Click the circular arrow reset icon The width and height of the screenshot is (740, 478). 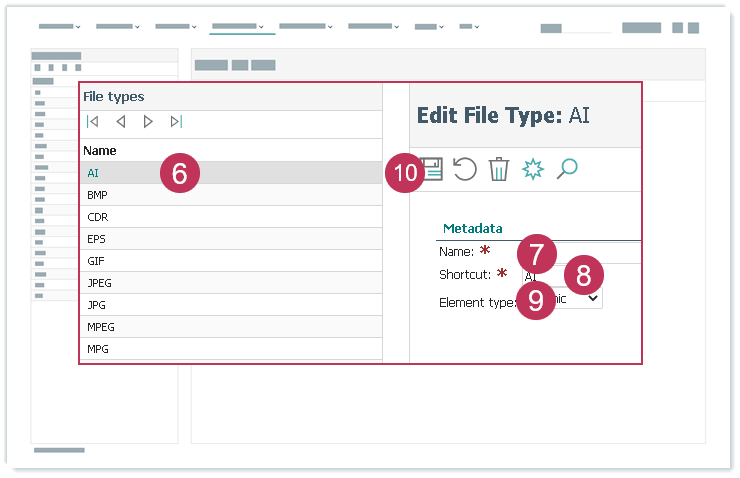pyautogui.click(x=465, y=169)
